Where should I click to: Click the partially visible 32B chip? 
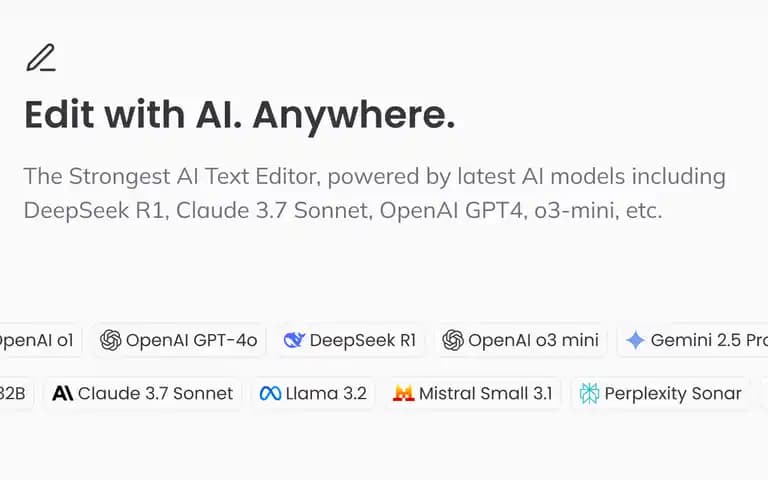[17, 393]
